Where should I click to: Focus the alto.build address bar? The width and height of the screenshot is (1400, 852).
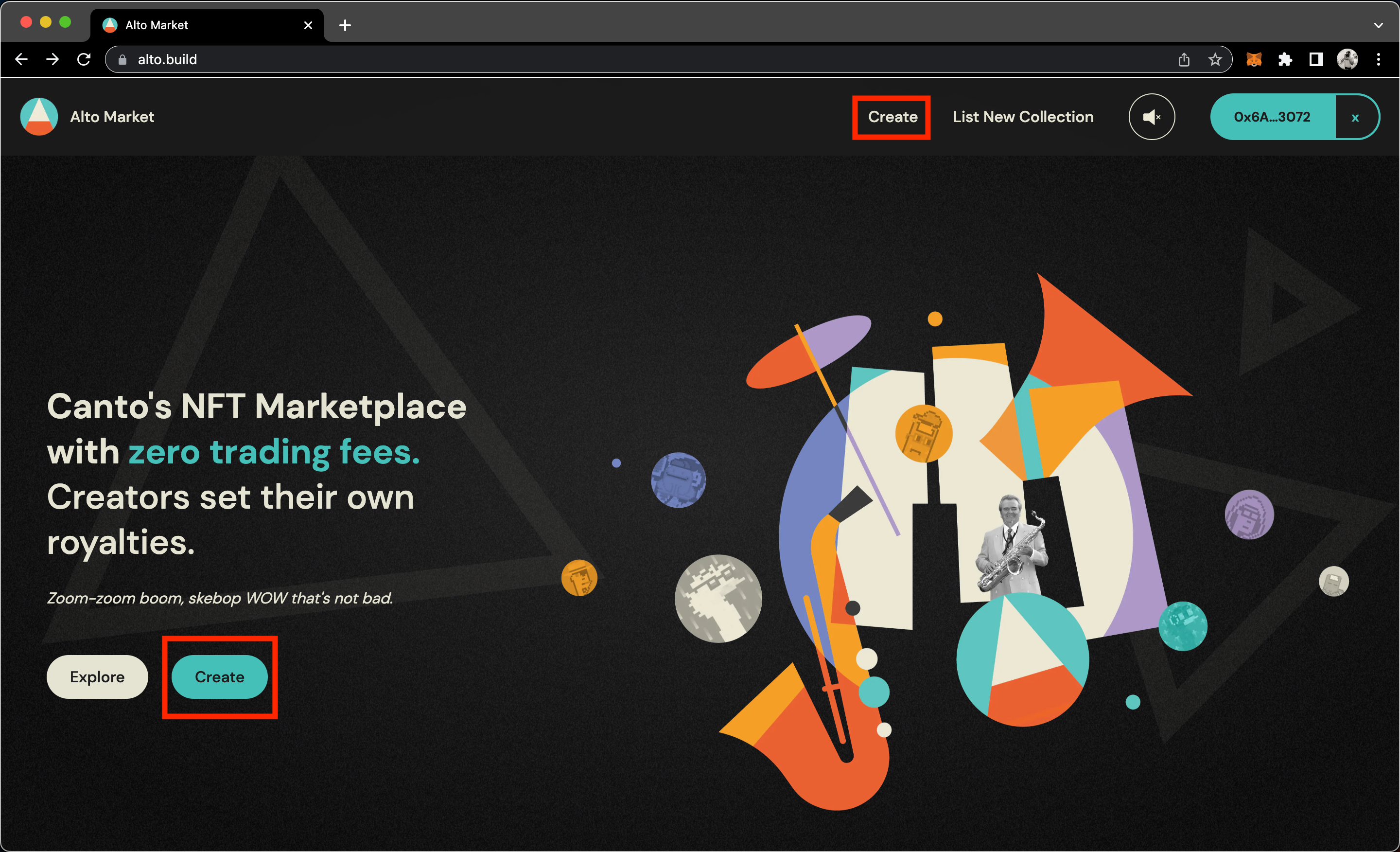click(x=668, y=59)
